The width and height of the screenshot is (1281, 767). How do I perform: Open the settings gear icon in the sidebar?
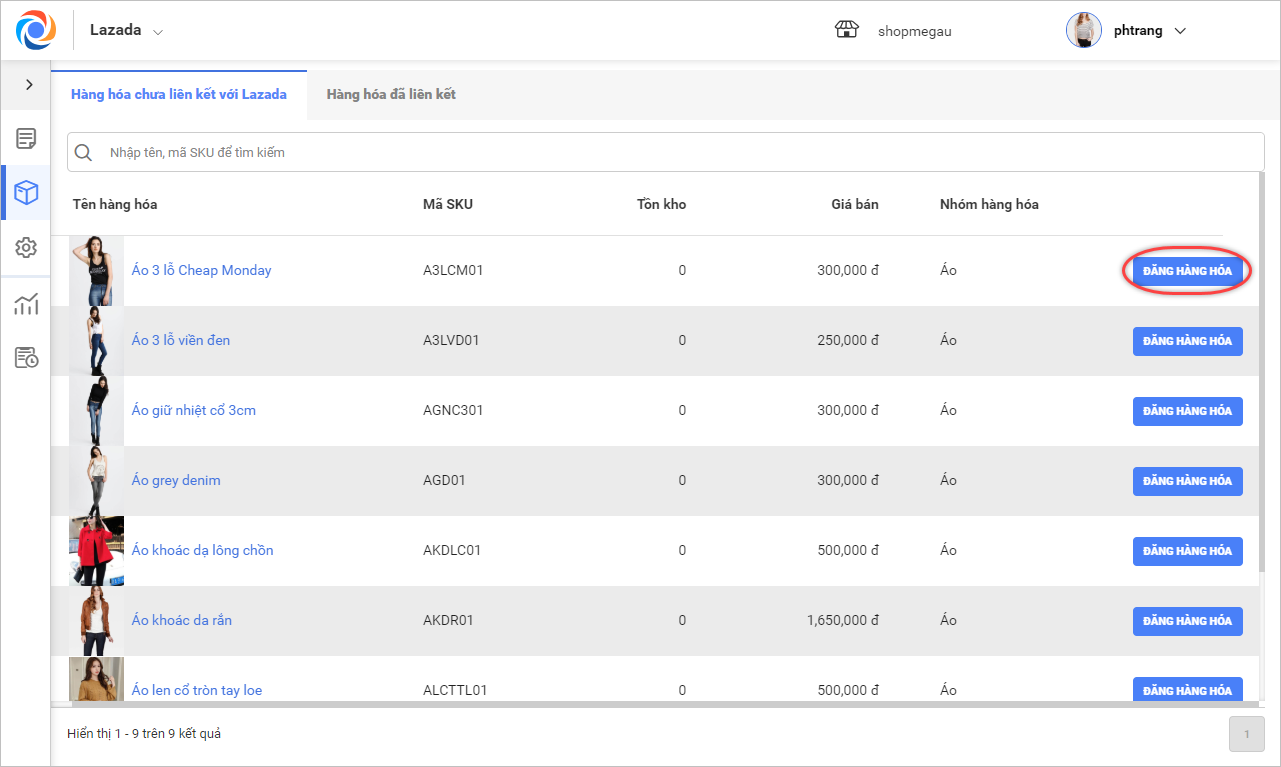tap(26, 247)
